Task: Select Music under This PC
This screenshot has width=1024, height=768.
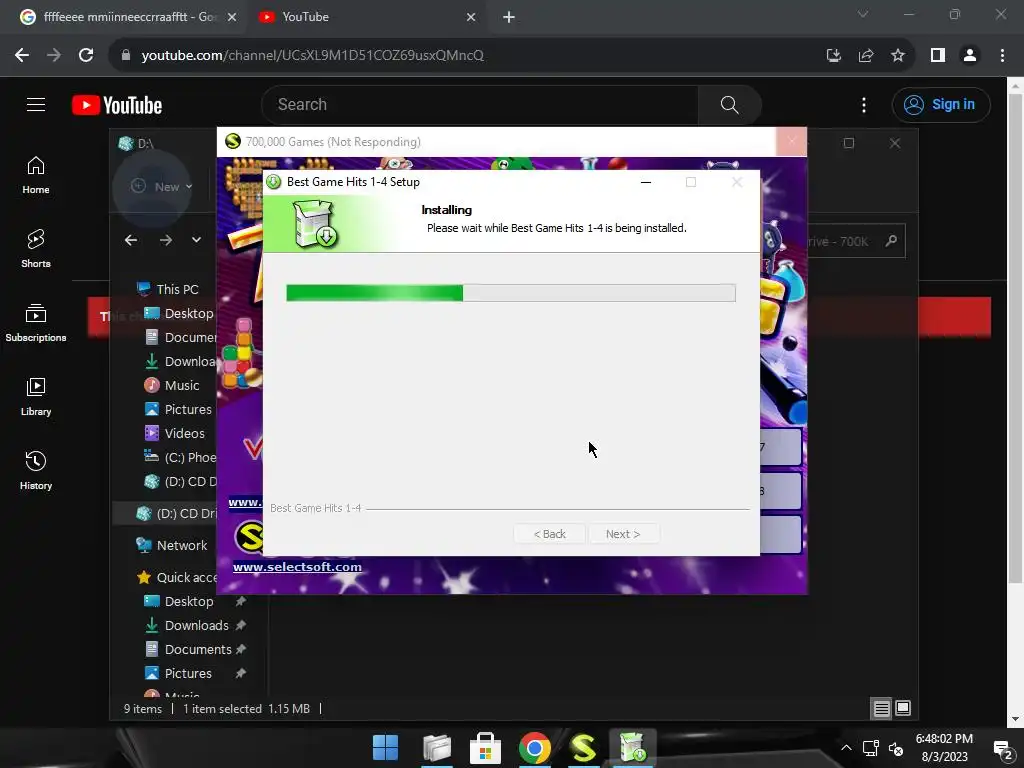Action: pos(172,385)
